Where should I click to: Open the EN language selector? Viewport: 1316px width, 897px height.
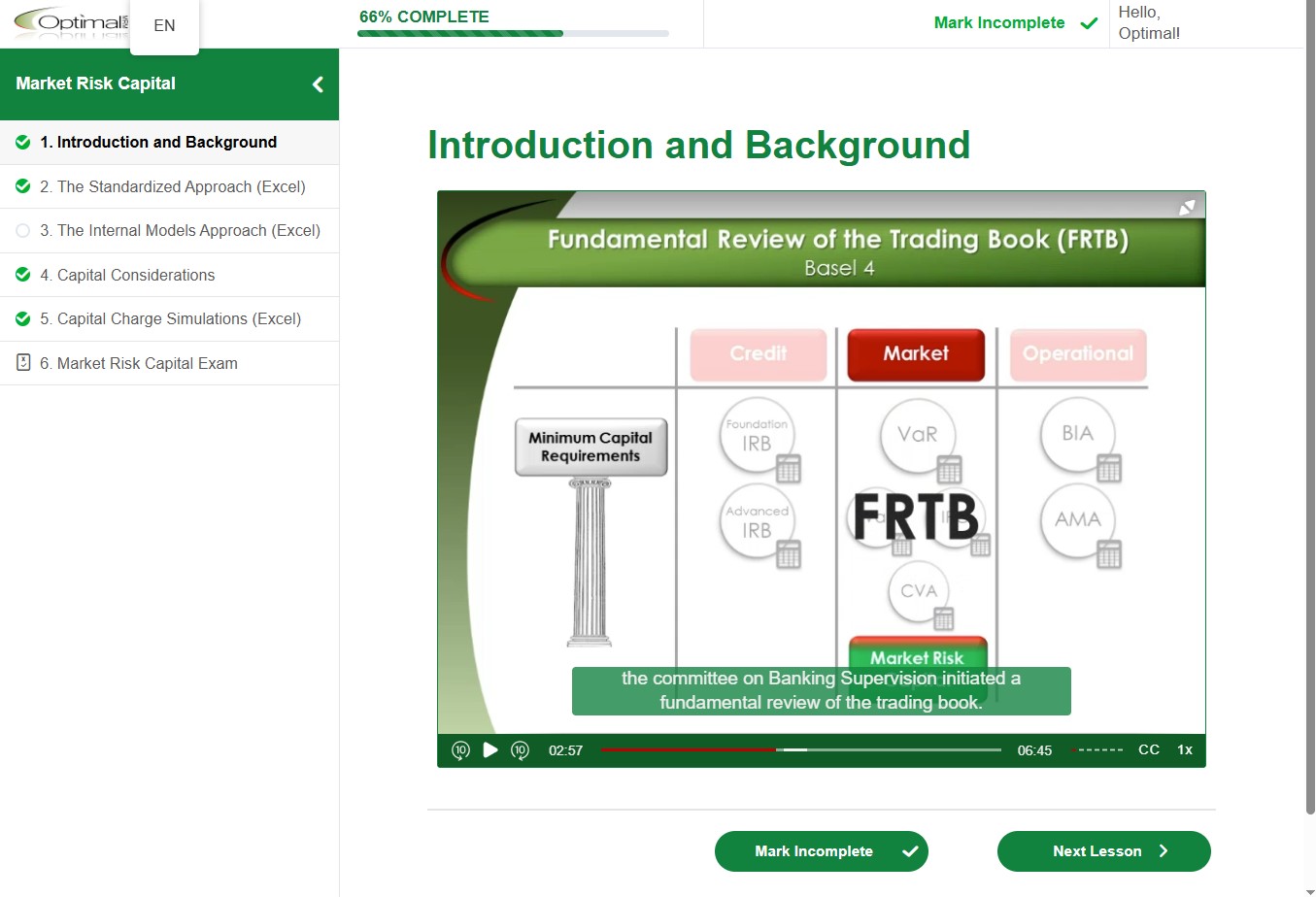[x=164, y=25]
